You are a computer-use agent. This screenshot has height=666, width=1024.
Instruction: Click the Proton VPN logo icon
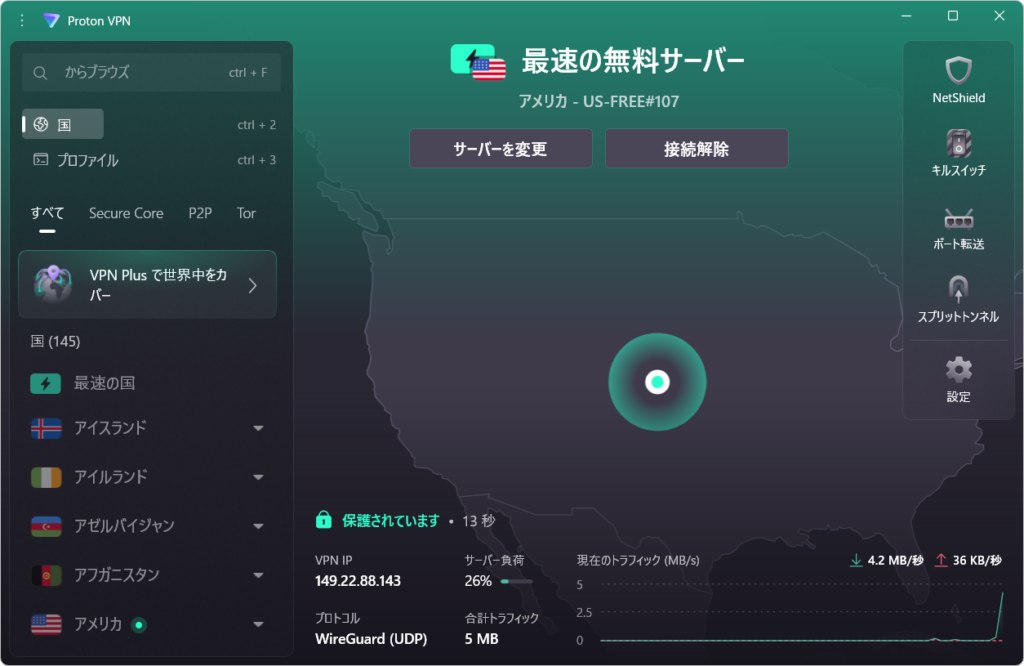pyautogui.click(x=51, y=21)
